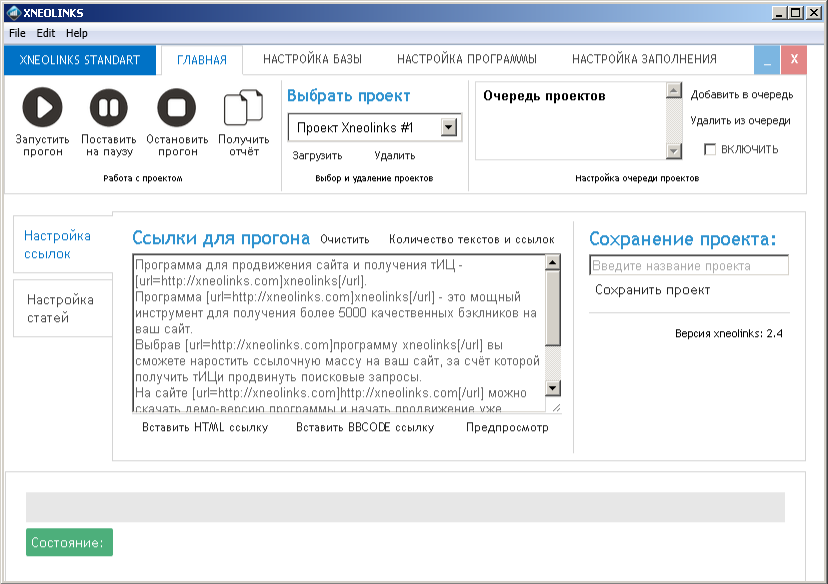This screenshot has height=584, width=828.
Task: Click Предпросмотр button
Action: pyautogui.click(x=507, y=427)
